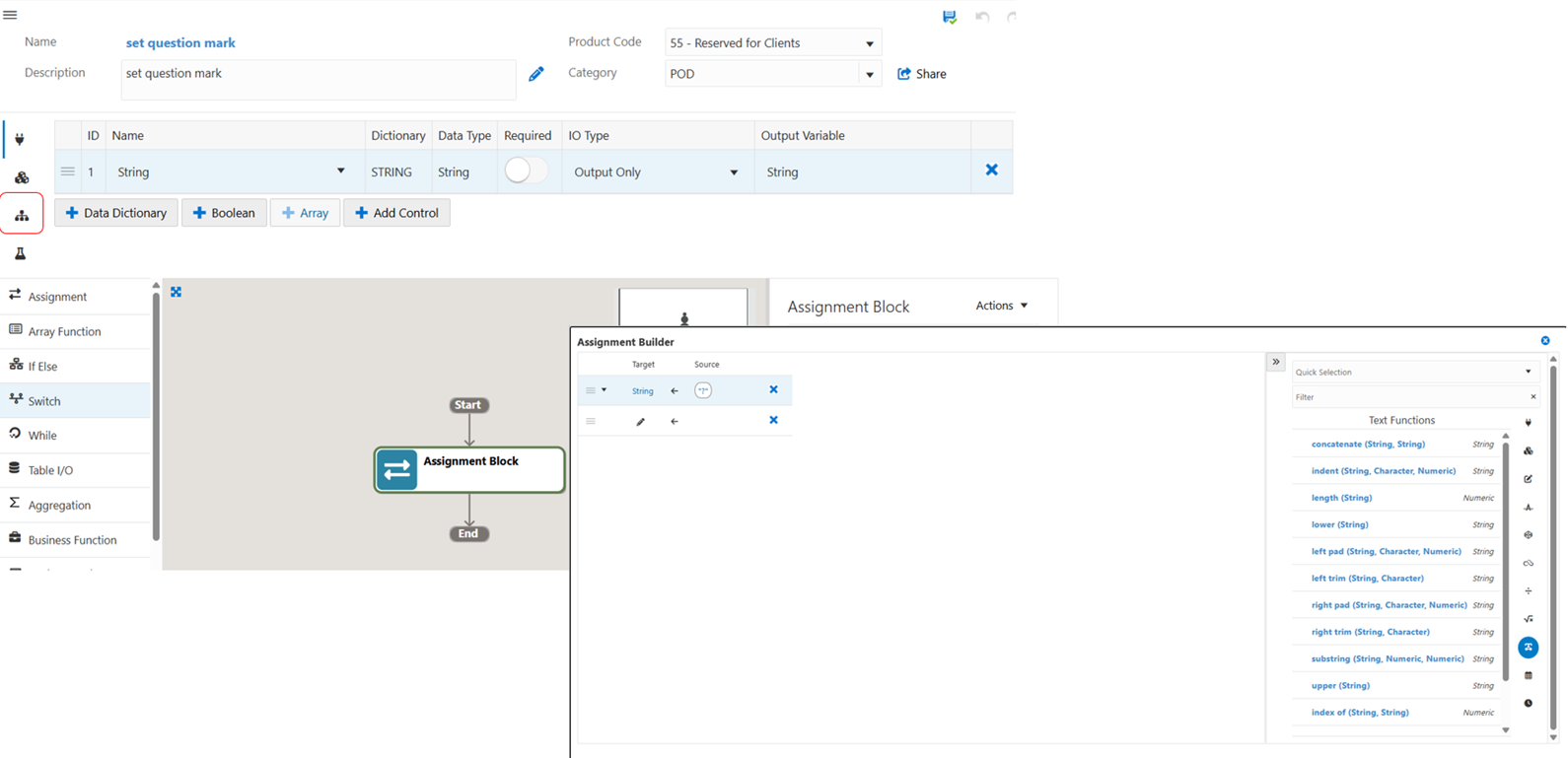Click the fit-to-screen icon on canvas
1568x758 pixels.
177,293
